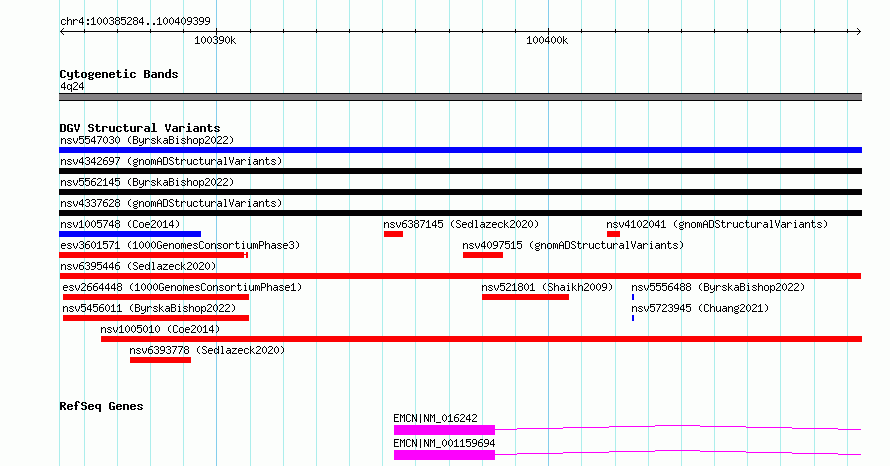Click the nsv1005748 (Coe2014) label
The image size is (890, 466).
tap(120, 224)
